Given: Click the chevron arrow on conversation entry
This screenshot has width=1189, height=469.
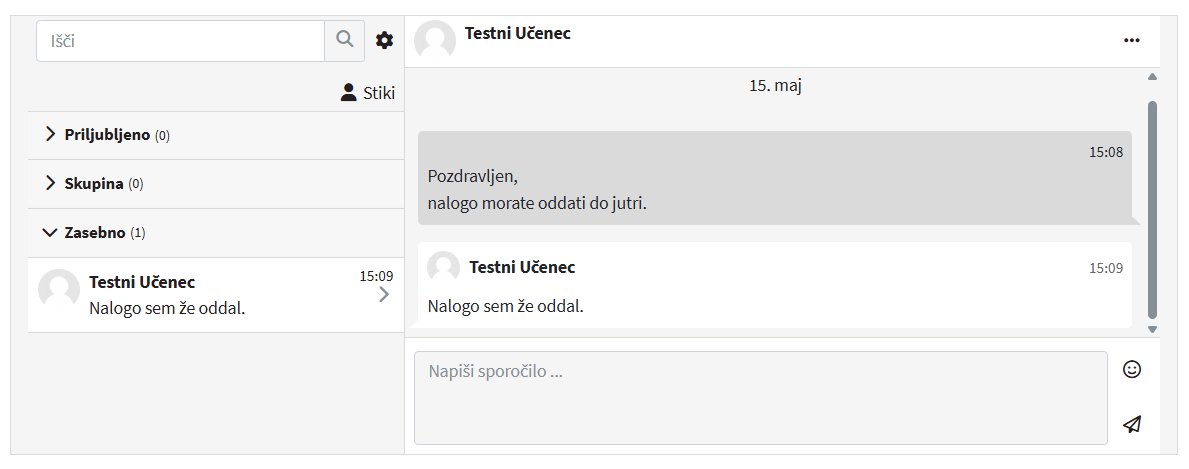Looking at the screenshot, I should [x=384, y=295].
